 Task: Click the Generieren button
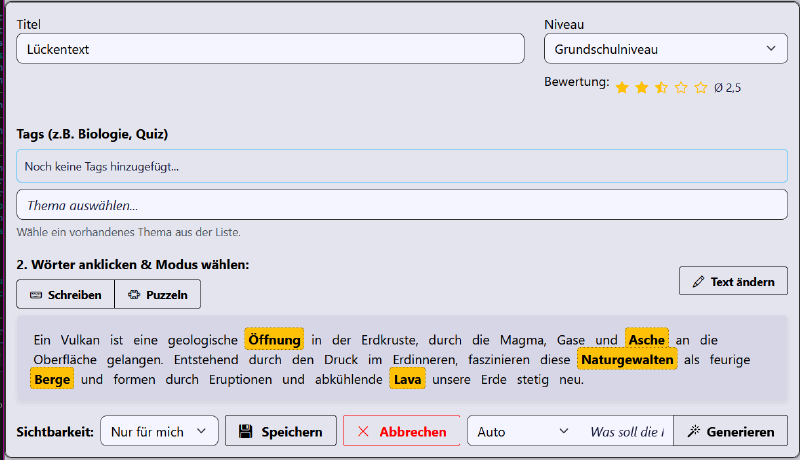pos(731,431)
